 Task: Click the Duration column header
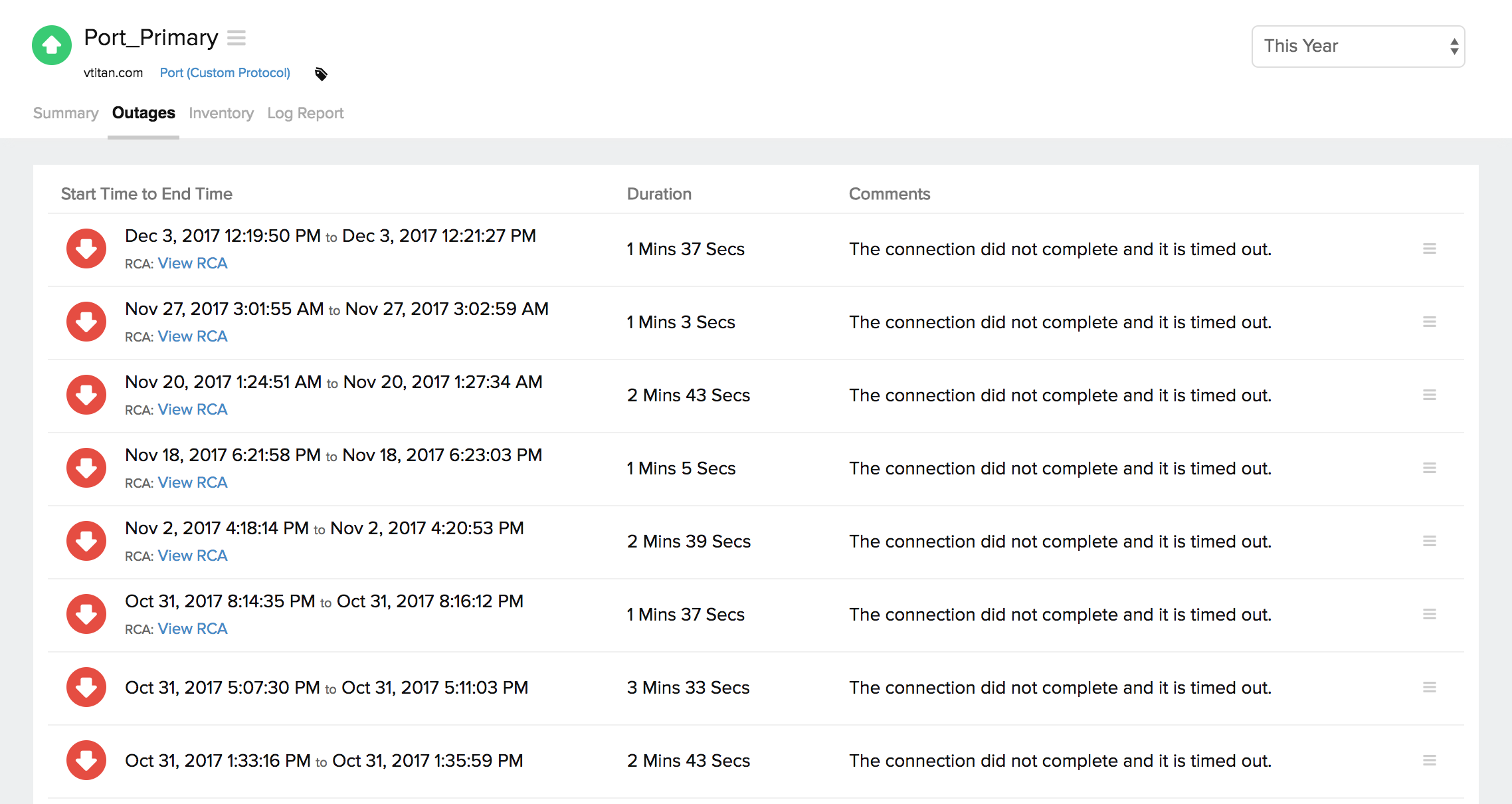click(658, 193)
